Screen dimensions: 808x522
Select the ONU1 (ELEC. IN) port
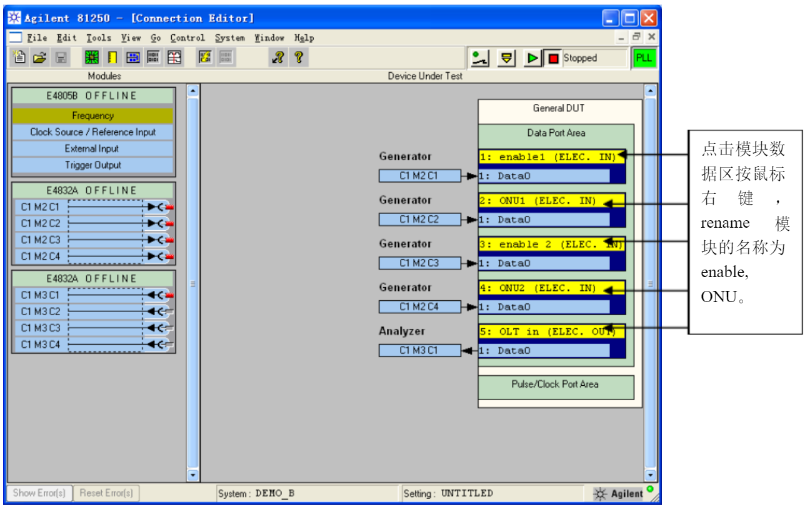(550, 200)
